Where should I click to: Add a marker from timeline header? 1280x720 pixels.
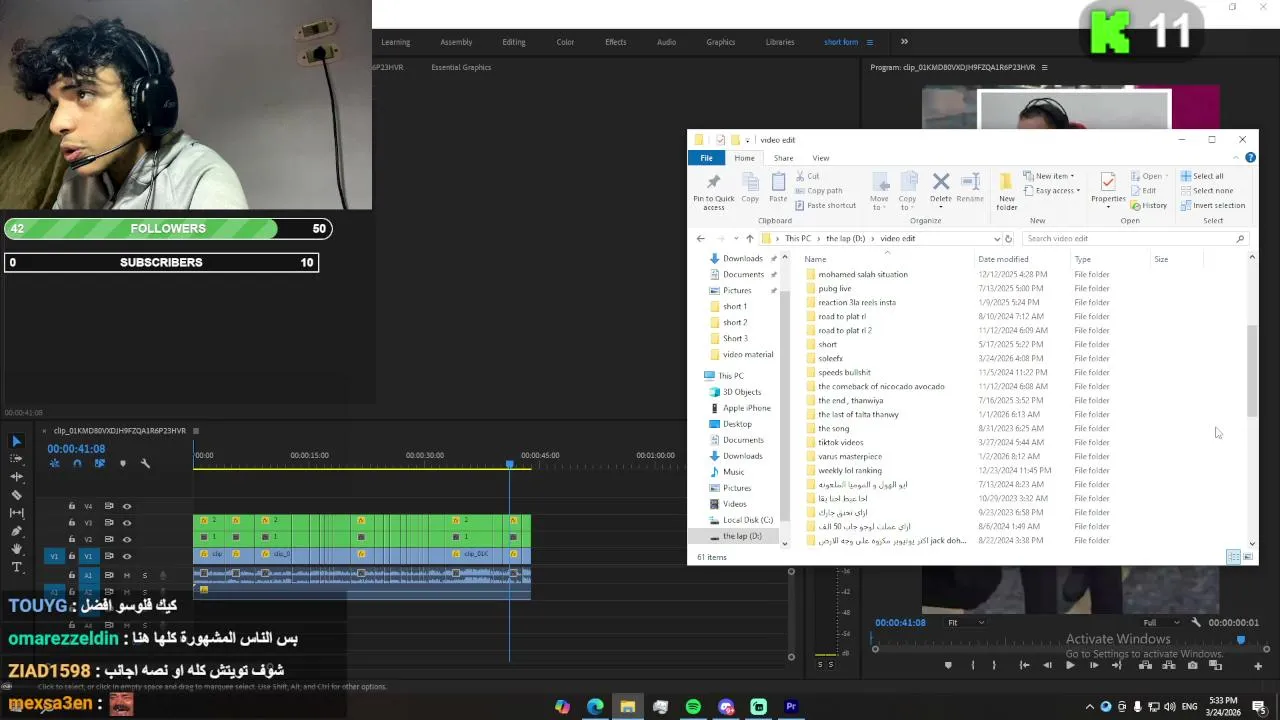(123, 463)
